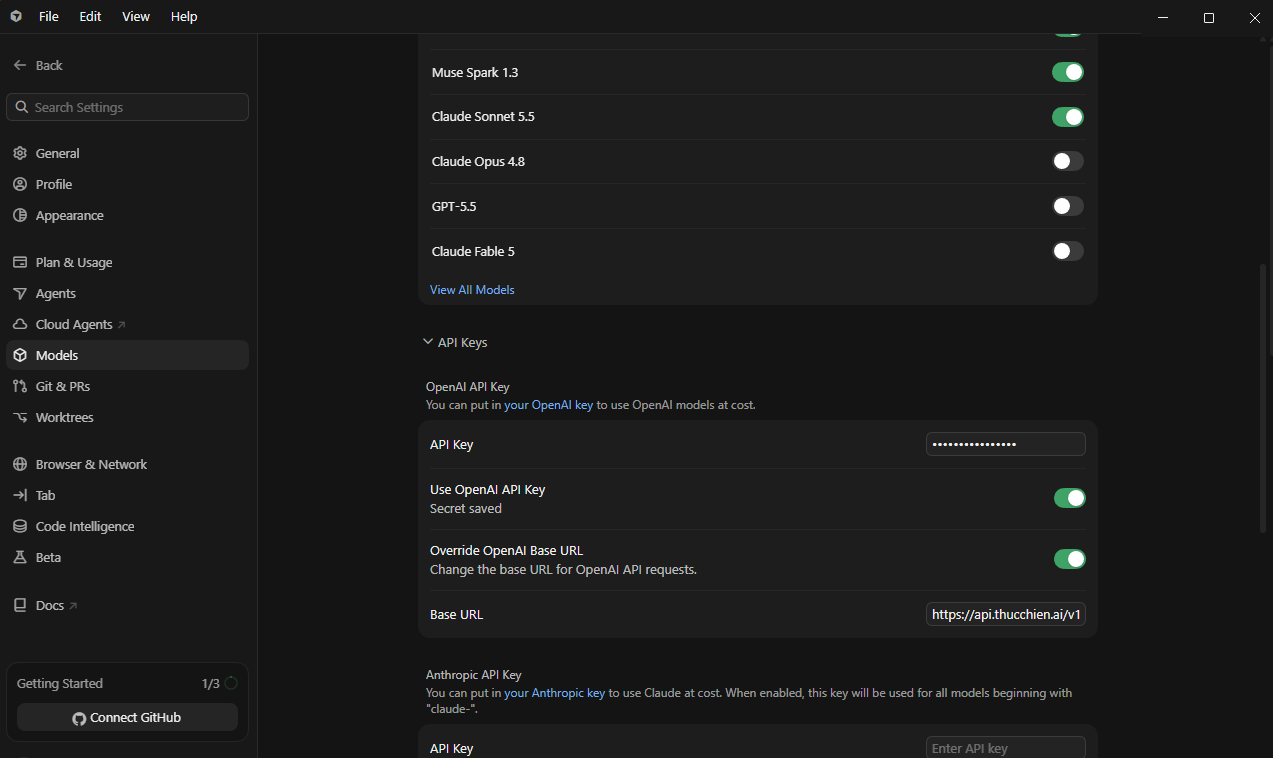
Task: Click the 'Secret saved' status text
Action: [x=466, y=509]
